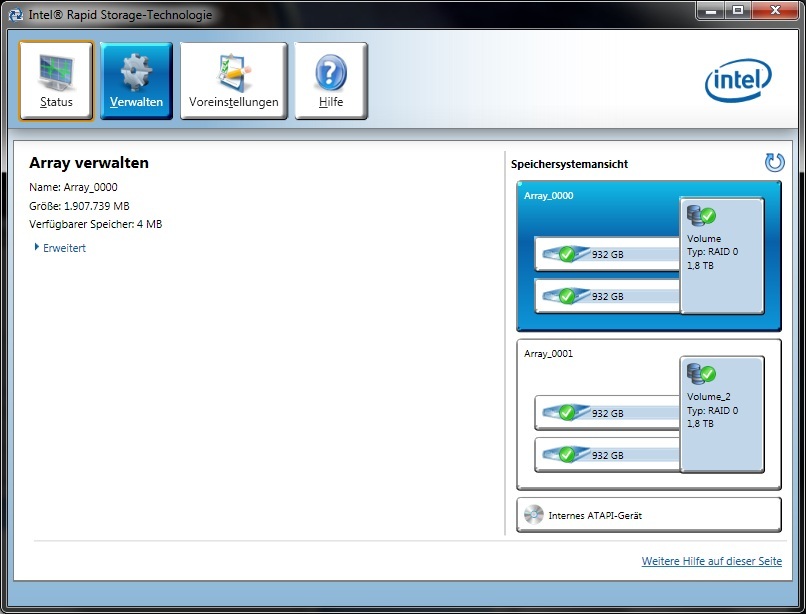Close the Rapid Storage window
This screenshot has width=806, height=615.
click(x=775, y=10)
